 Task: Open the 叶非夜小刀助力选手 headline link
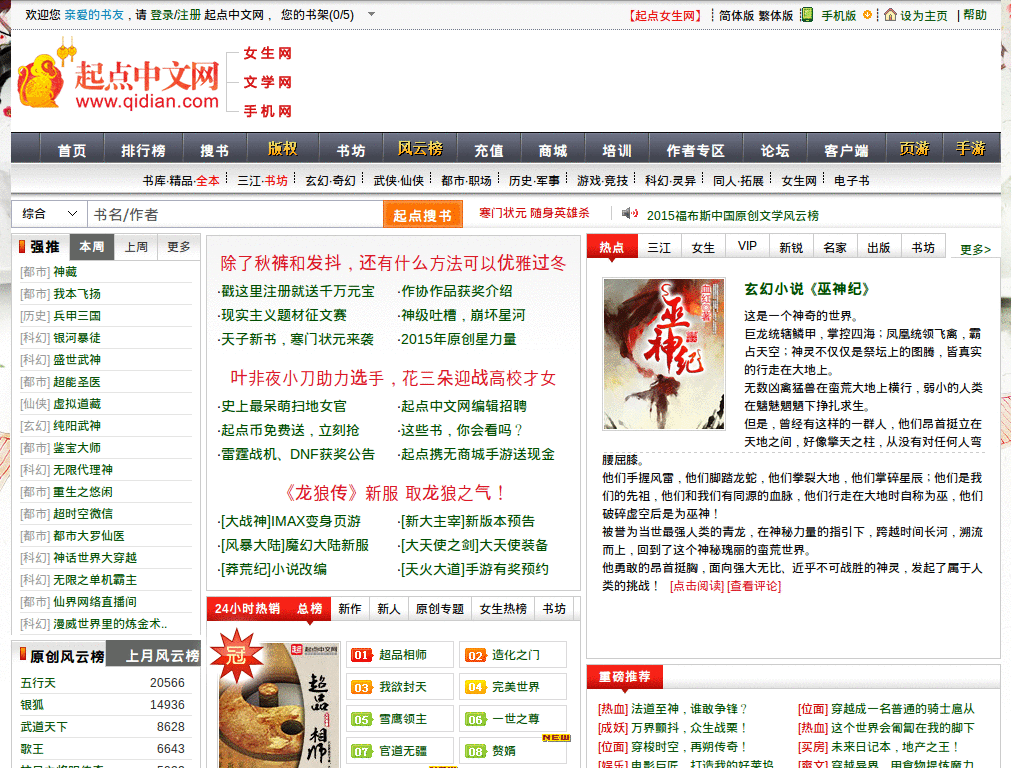(x=393, y=378)
